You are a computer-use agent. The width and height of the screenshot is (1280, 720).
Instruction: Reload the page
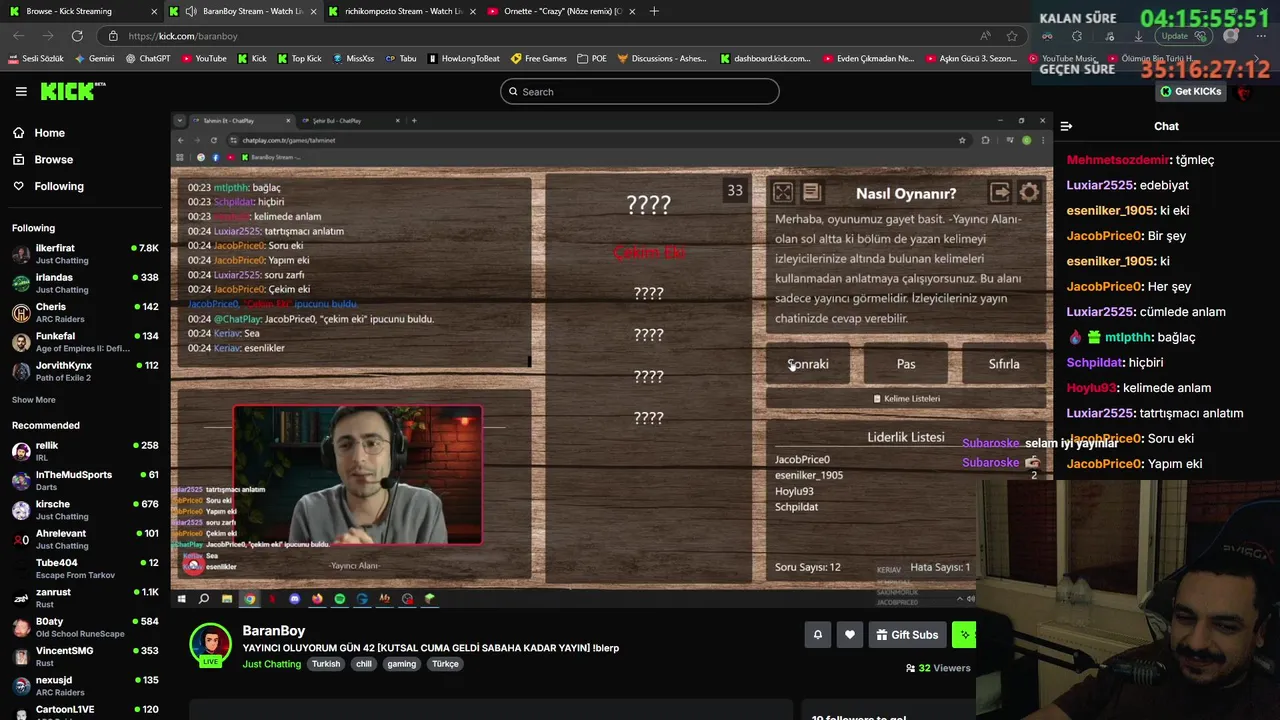point(77,36)
